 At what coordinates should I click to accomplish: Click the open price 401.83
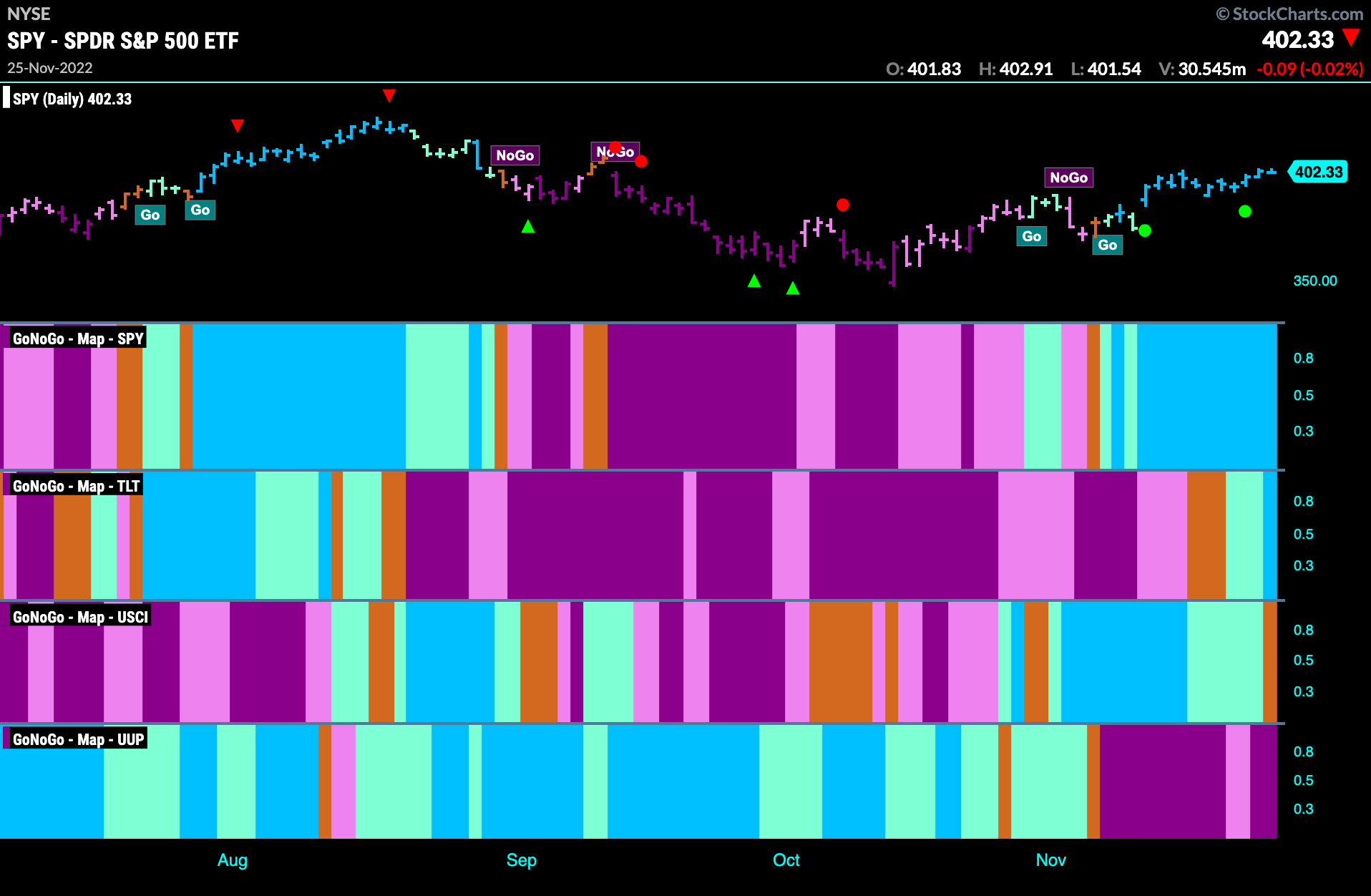(x=935, y=69)
